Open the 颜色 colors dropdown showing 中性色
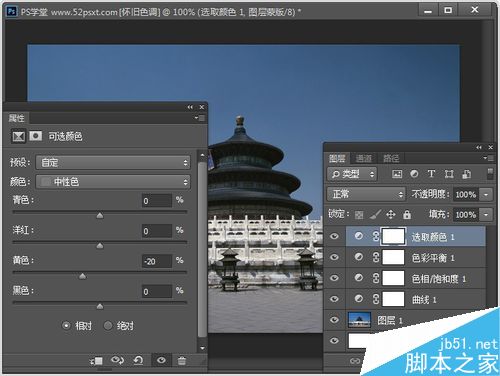This screenshot has height=376, width=500. (x=113, y=182)
